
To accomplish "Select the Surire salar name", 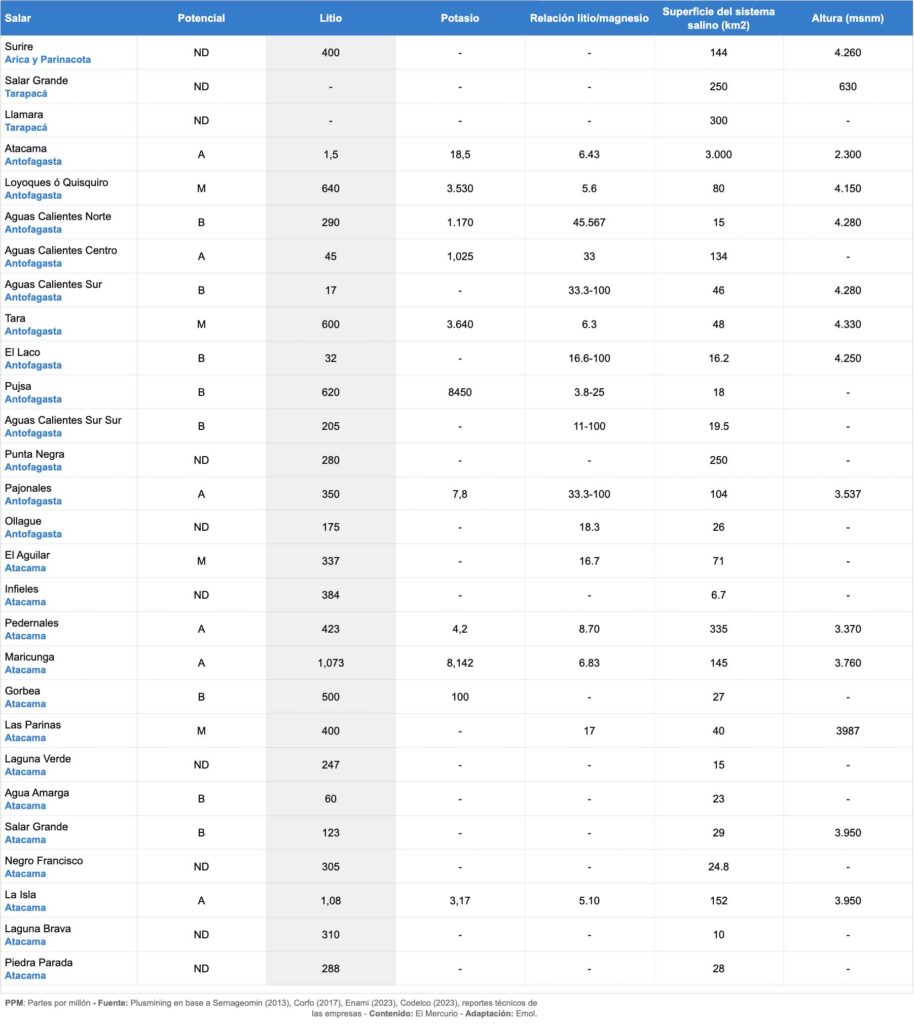I will click(x=19, y=47).
